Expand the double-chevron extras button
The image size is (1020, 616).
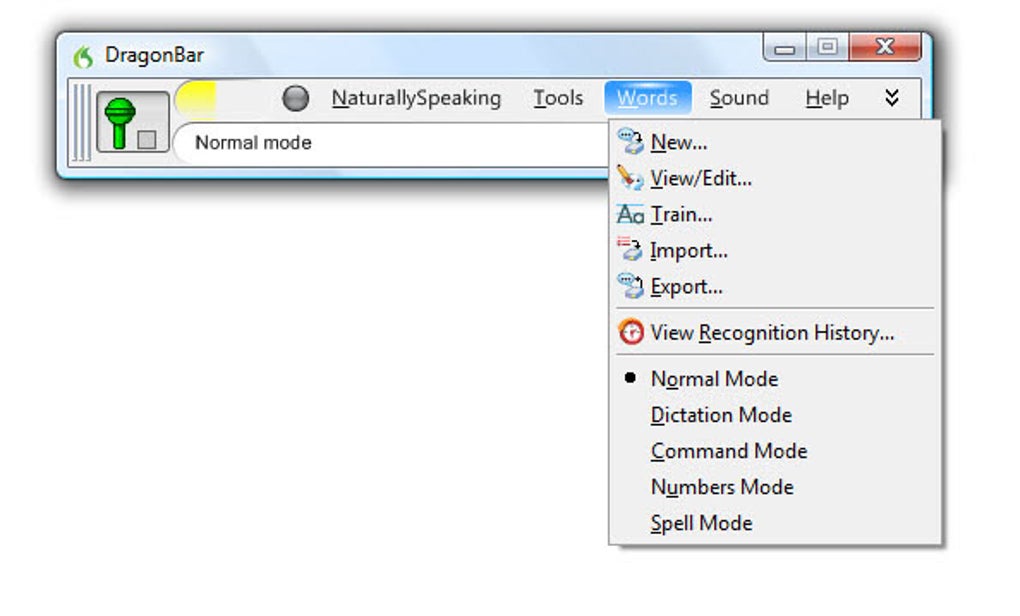pos(892,98)
